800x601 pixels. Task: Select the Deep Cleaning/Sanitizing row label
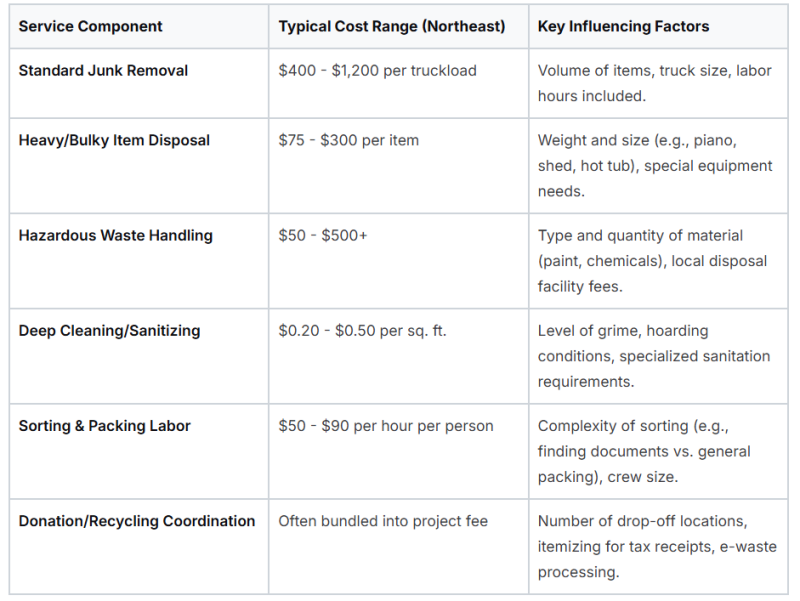click(x=109, y=331)
